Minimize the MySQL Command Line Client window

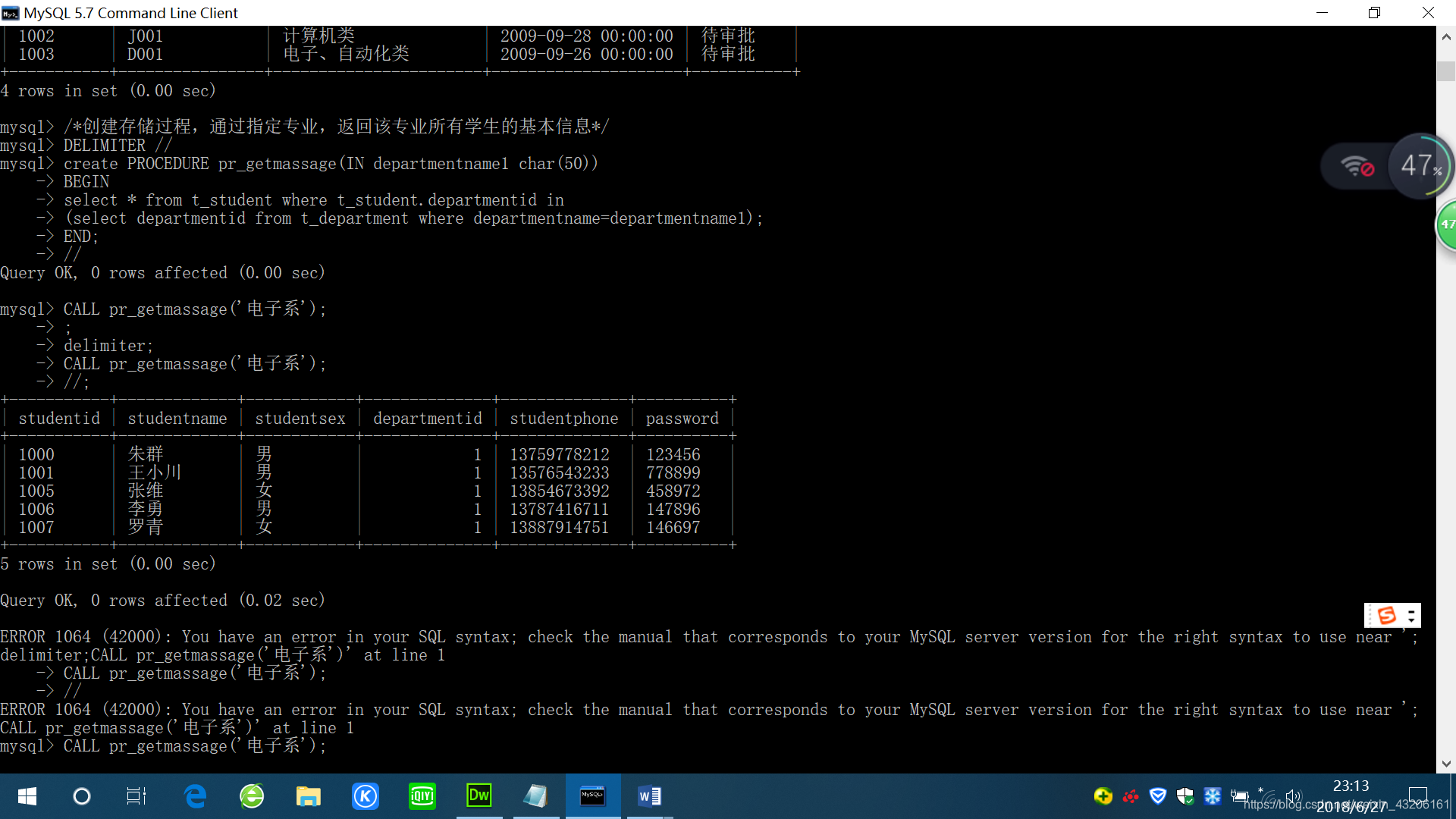tap(1322, 13)
